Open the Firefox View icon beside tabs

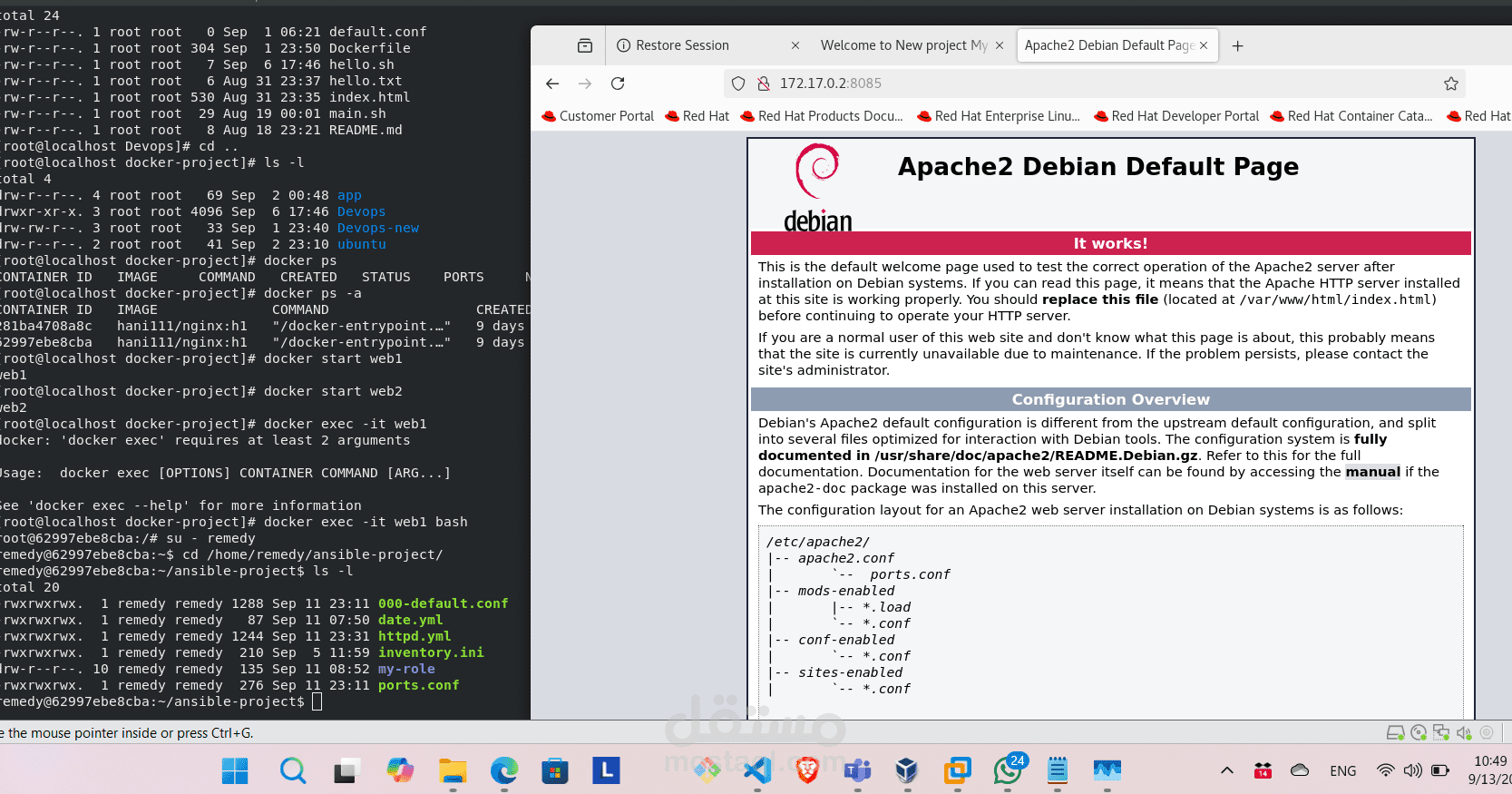pos(585,45)
